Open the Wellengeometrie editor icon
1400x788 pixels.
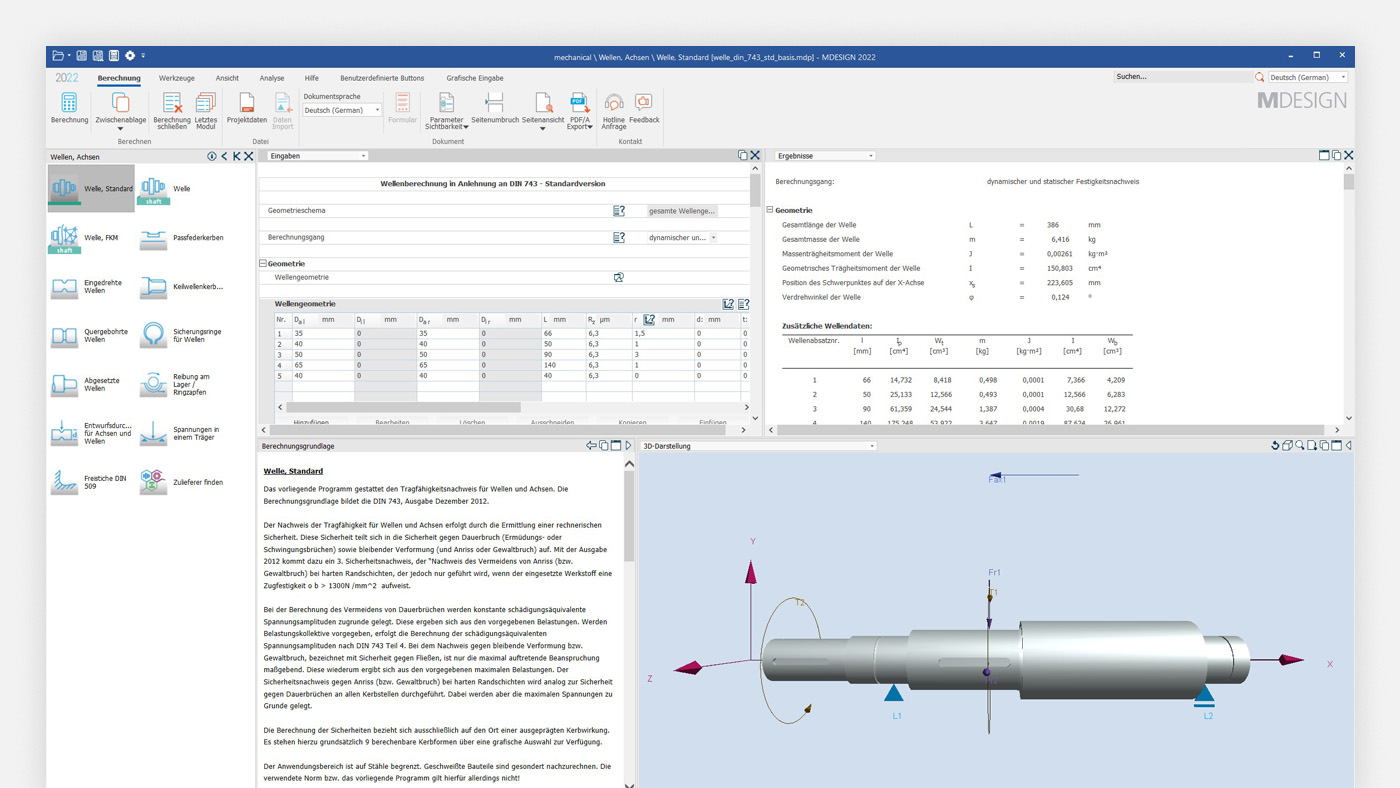(619, 277)
